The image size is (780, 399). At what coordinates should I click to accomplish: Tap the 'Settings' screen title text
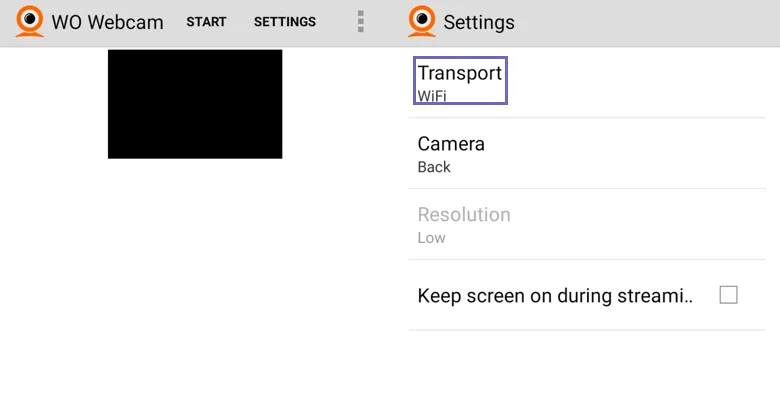(x=479, y=22)
